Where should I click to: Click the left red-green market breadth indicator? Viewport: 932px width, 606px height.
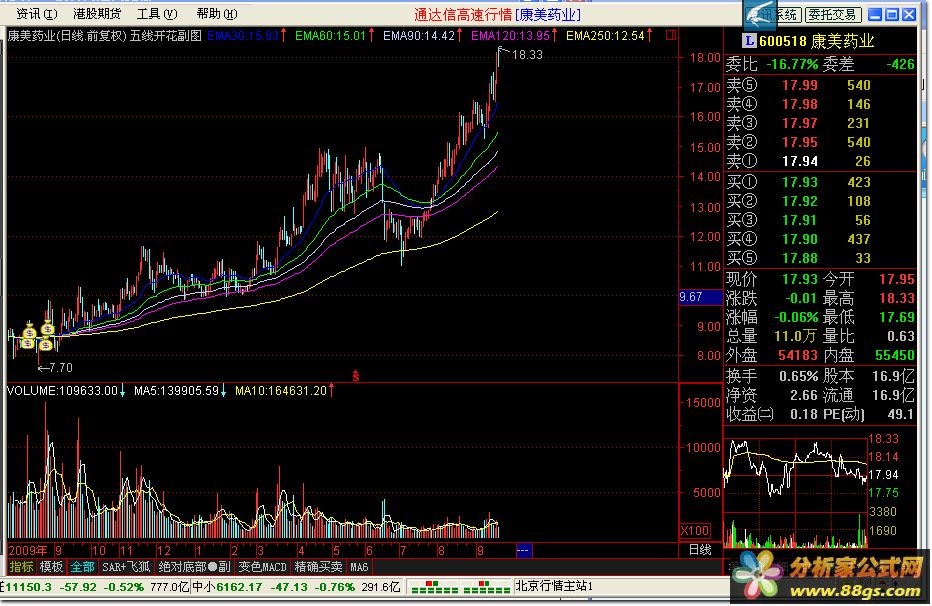[x=434, y=587]
